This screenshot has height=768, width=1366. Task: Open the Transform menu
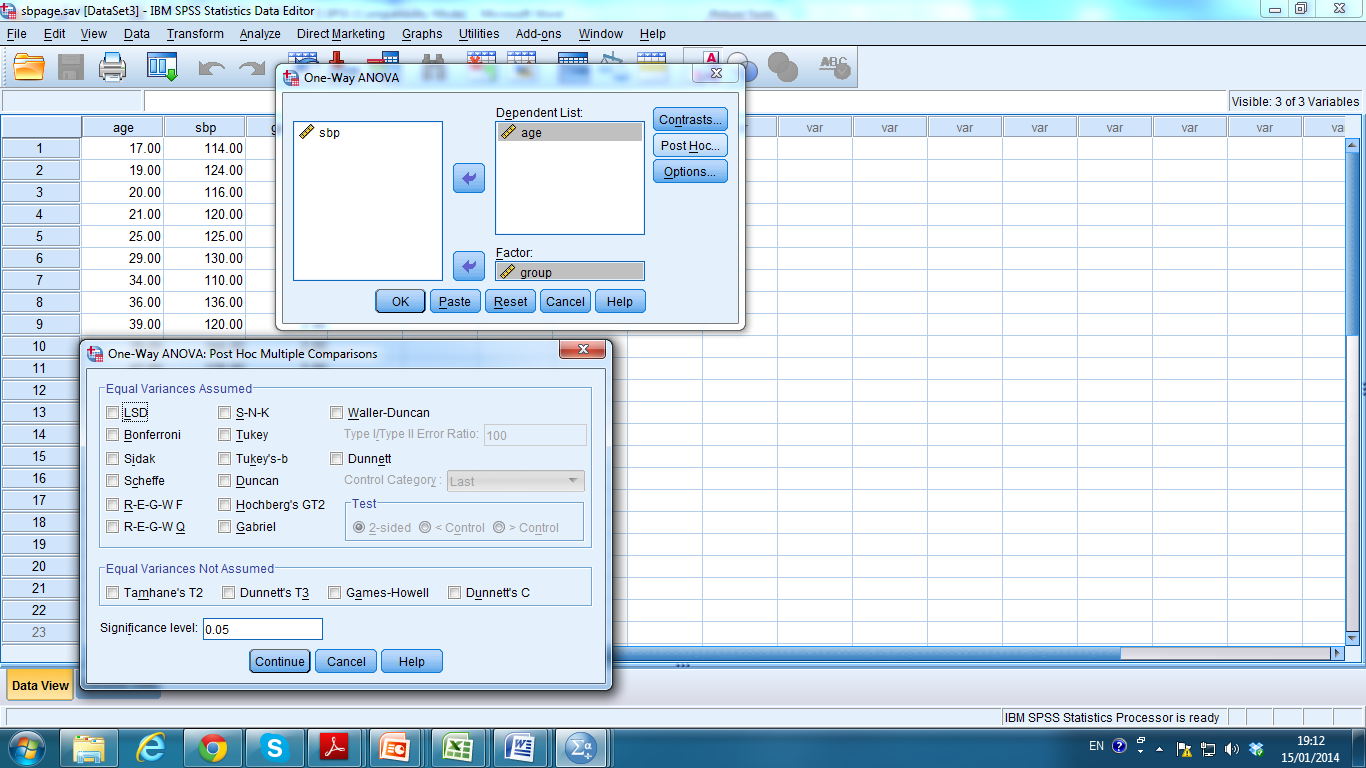pos(195,33)
